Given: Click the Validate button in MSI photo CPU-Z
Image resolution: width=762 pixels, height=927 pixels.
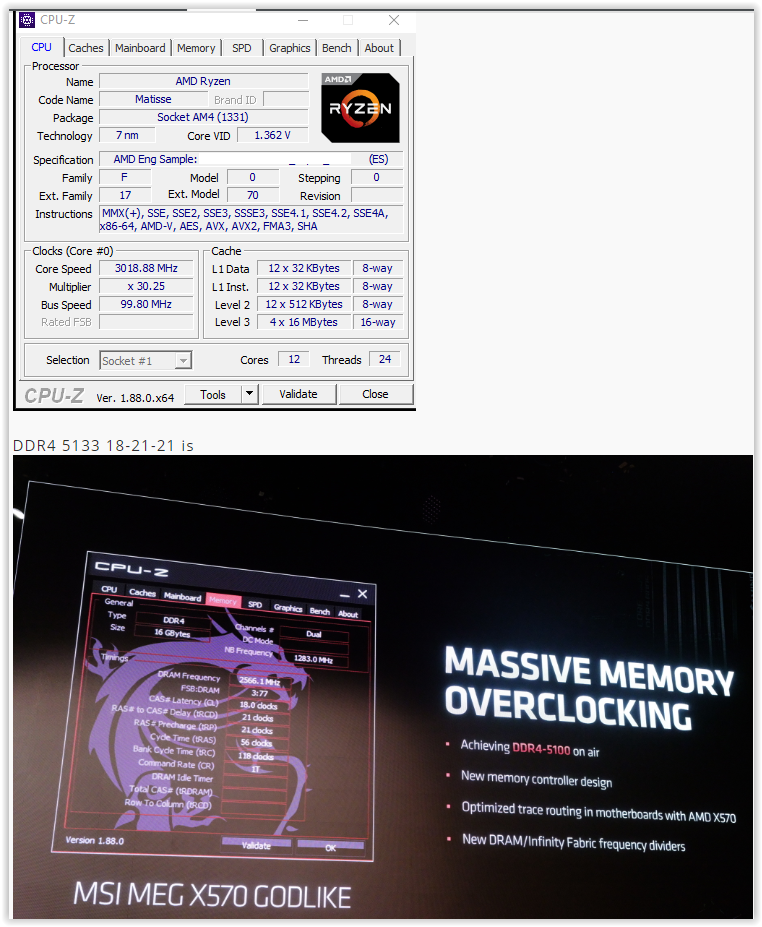Looking at the screenshot, I should [x=256, y=845].
